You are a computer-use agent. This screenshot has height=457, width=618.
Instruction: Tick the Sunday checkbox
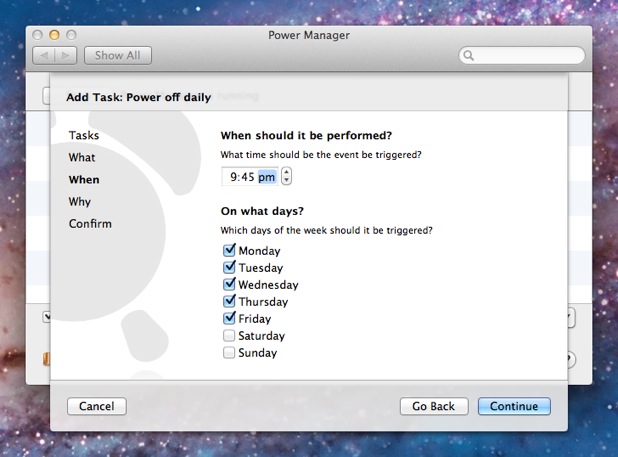[229, 352]
